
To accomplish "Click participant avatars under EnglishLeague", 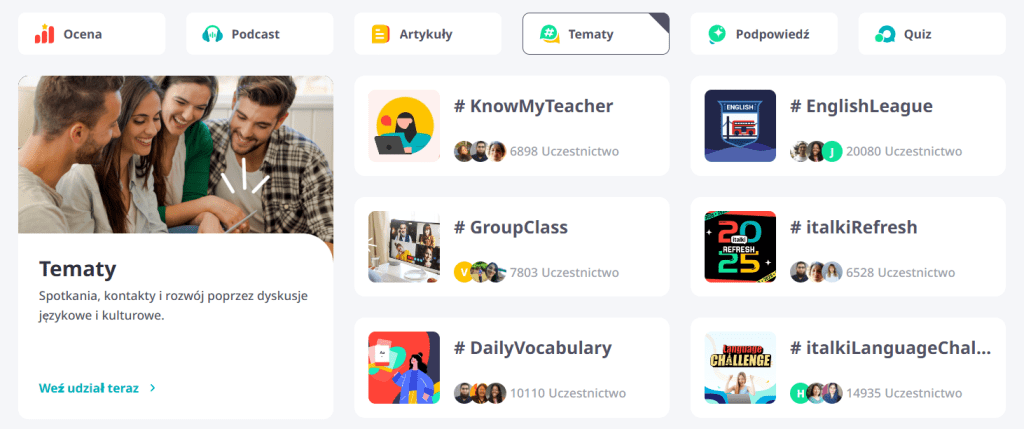I will [x=816, y=151].
